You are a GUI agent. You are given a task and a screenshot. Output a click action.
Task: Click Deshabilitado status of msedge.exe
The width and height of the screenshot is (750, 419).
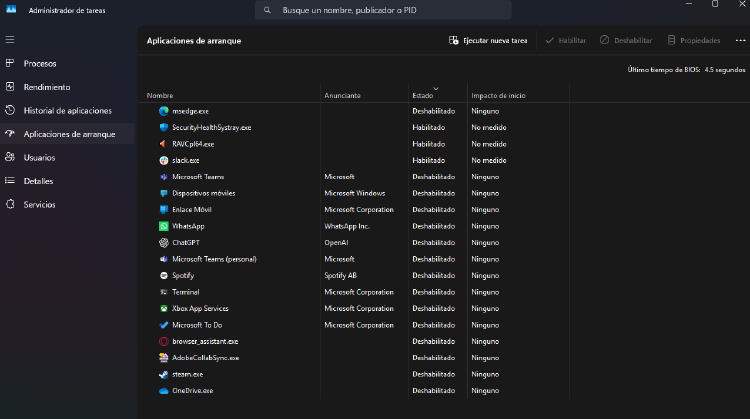[433, 111]
